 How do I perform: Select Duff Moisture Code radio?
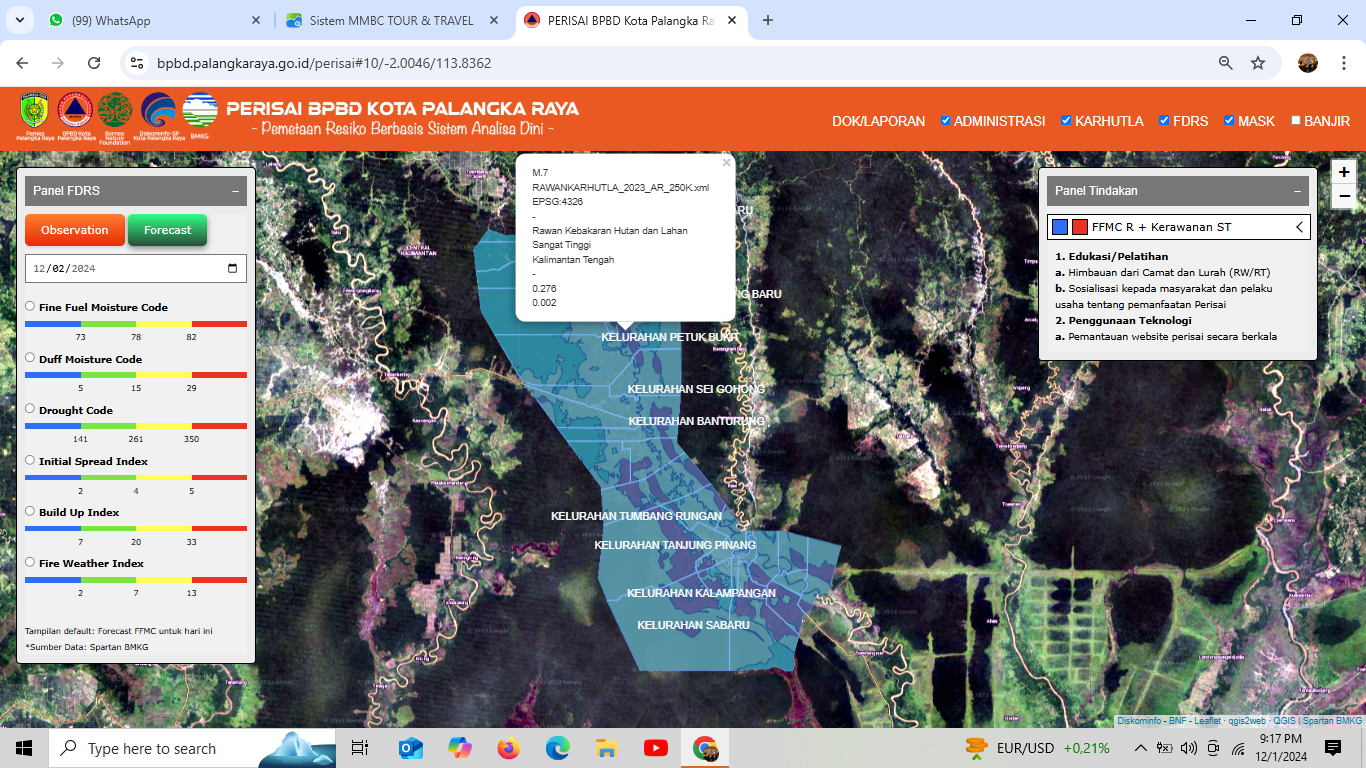point(30,358)
